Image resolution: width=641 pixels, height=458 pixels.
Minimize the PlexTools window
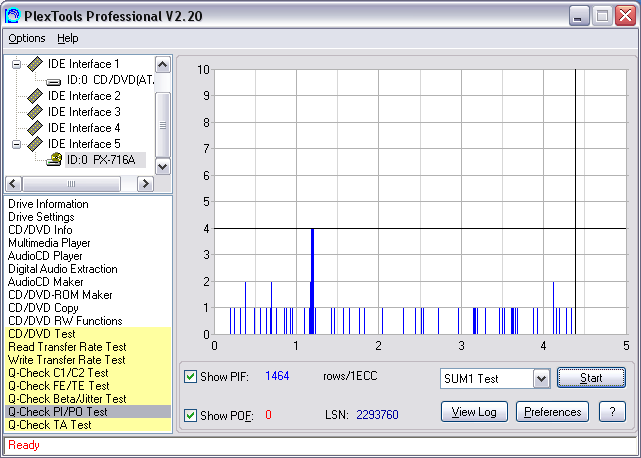[x=578, y=16]
